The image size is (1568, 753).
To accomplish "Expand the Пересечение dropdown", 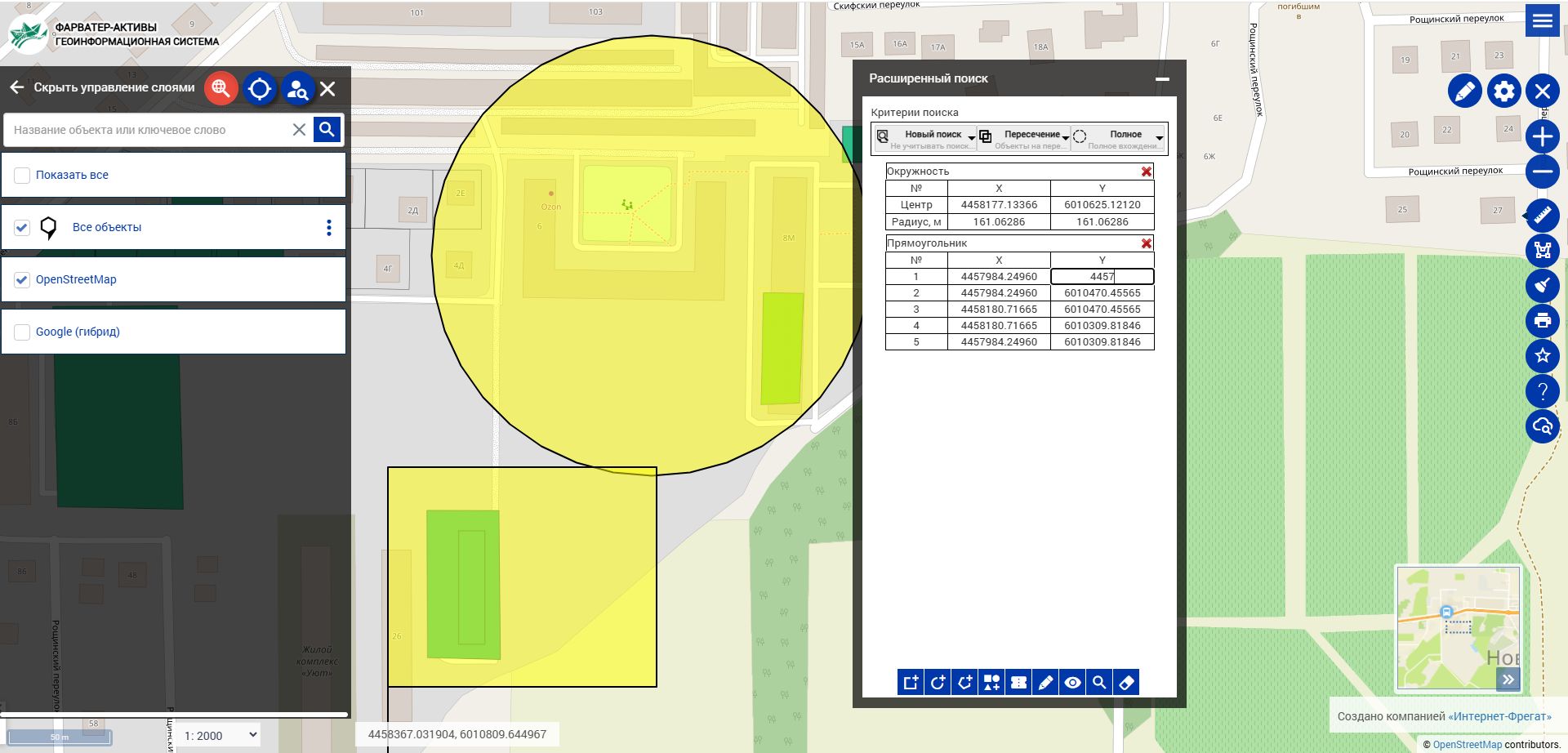I will coord(1065,138).
